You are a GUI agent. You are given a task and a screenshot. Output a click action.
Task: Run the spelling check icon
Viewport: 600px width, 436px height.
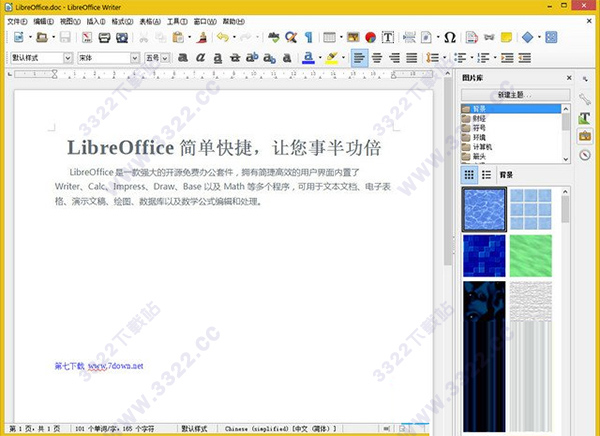point(273,37)
